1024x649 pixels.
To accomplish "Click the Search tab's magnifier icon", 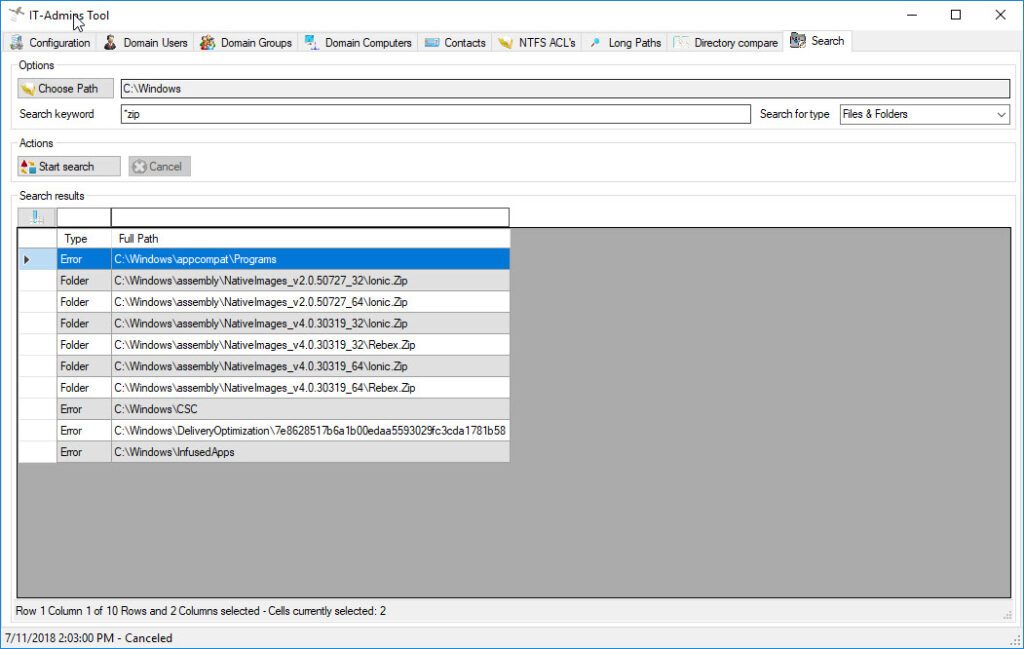I will 796,40.
